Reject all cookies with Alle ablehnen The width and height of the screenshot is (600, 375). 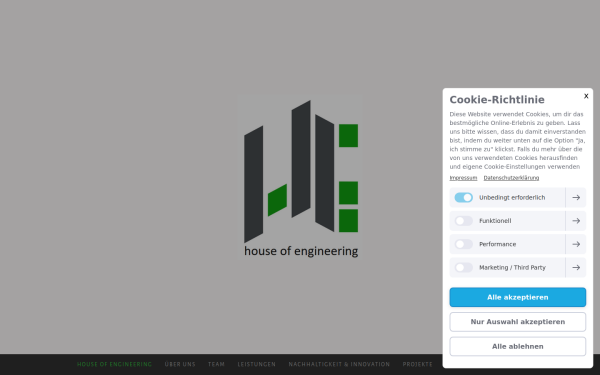click(x=517, y=346)
